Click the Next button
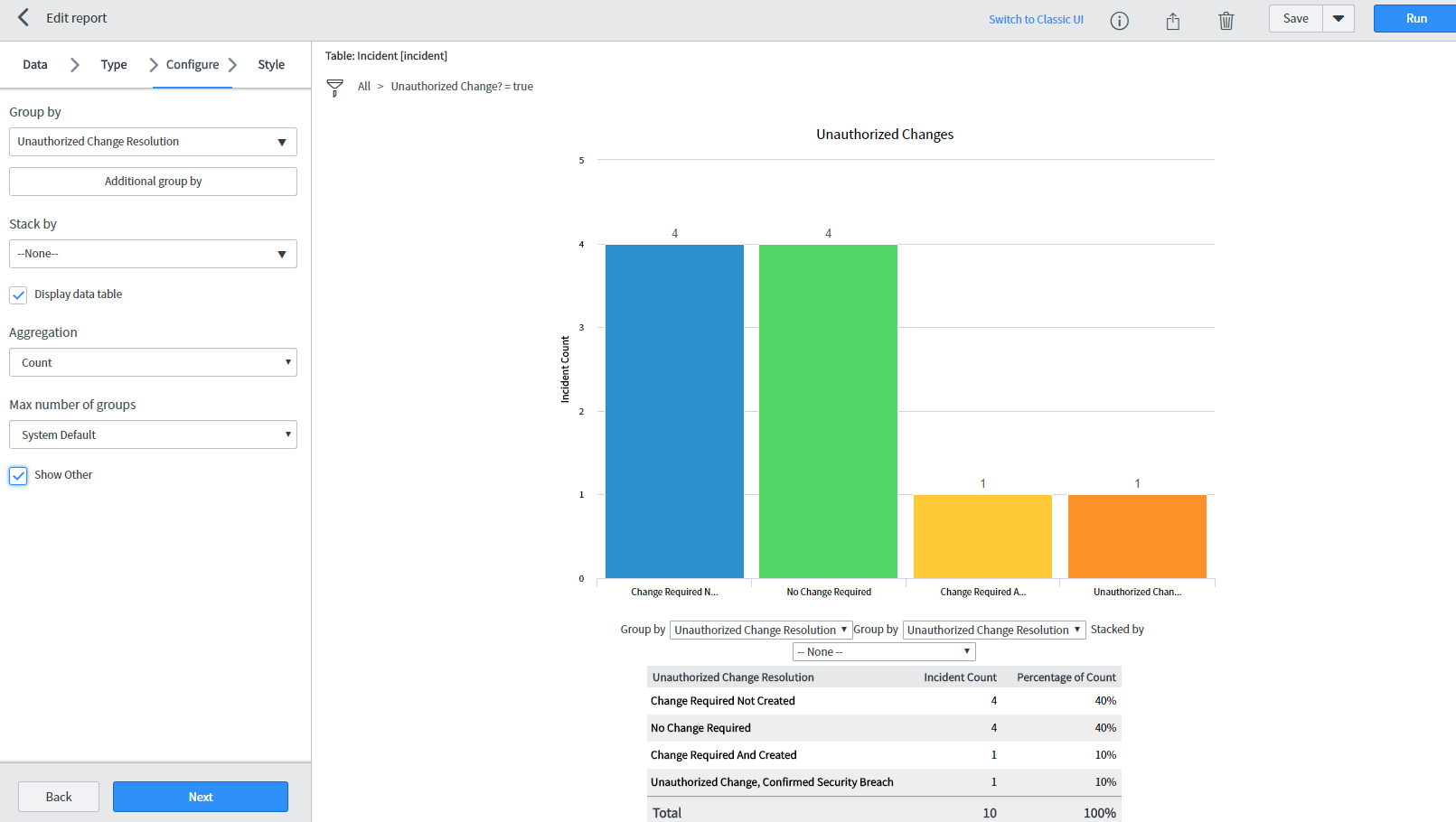 [201, 797]
